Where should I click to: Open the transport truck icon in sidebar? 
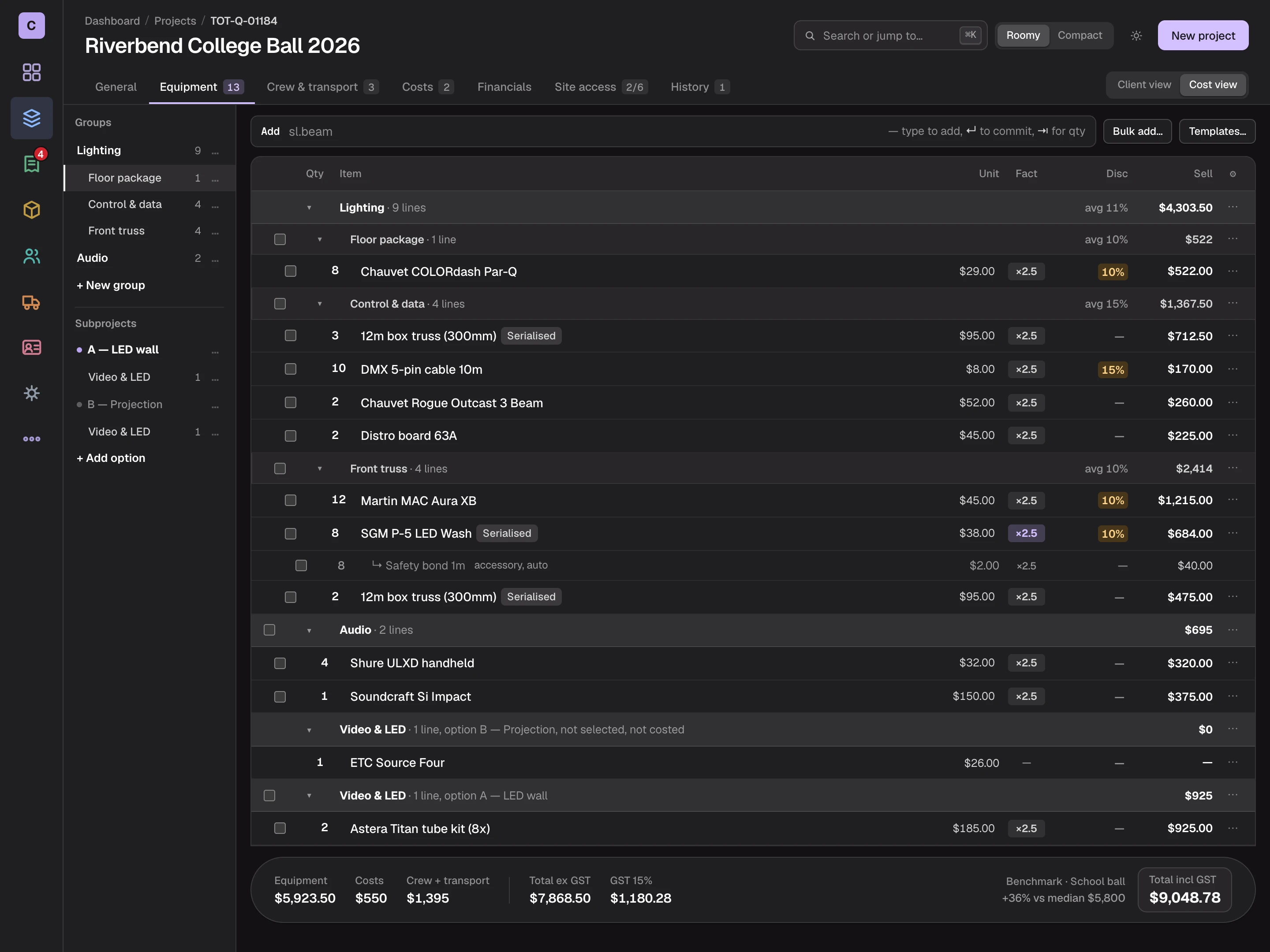[x=32, y=302]
